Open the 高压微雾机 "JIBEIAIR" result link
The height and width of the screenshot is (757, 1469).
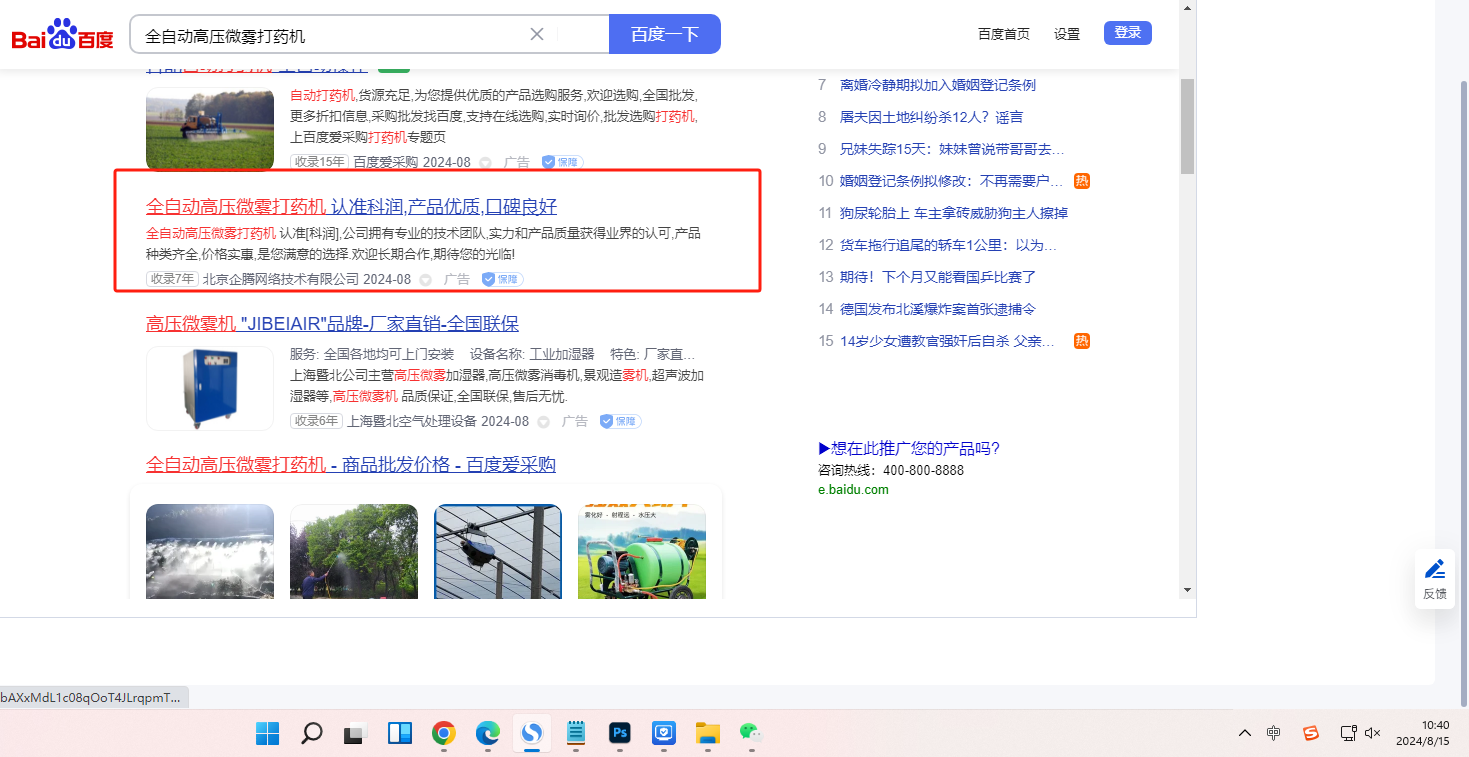pyautogui.click(x=332, y=324)
